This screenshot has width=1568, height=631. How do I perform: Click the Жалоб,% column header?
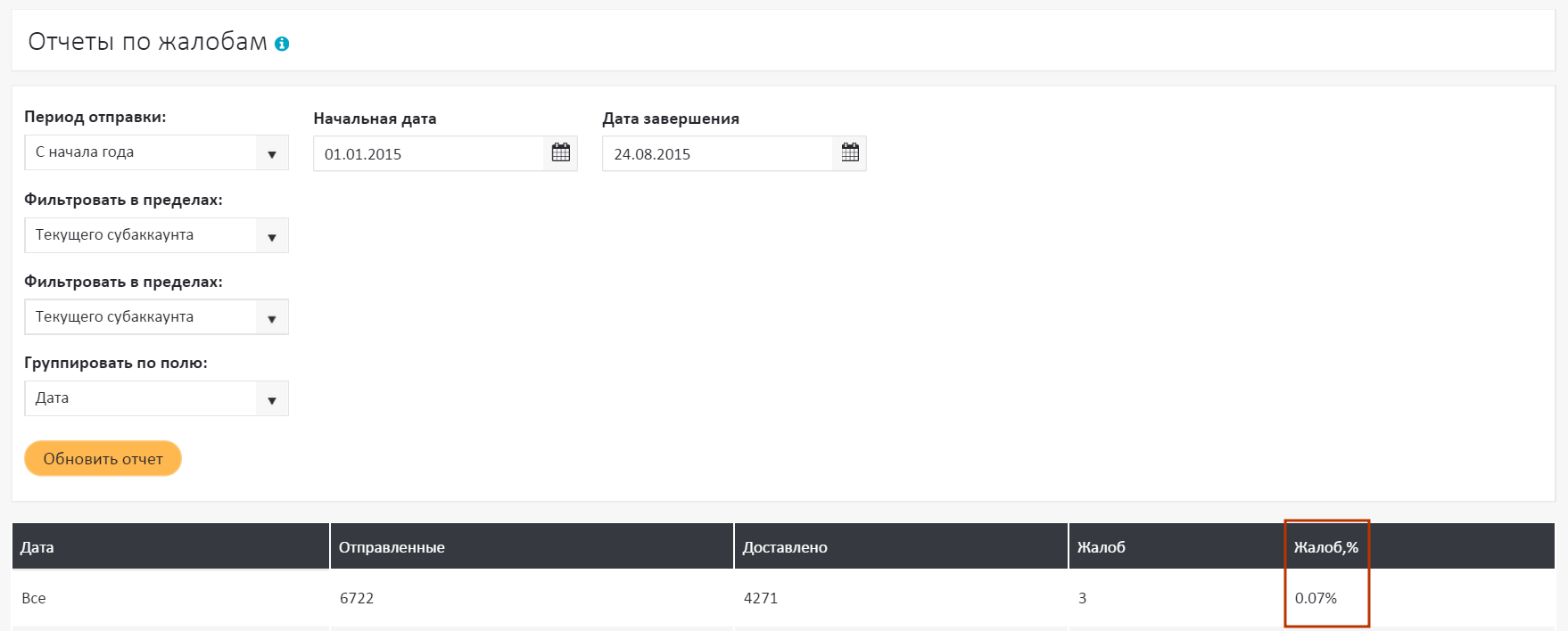pos(1325,547)
